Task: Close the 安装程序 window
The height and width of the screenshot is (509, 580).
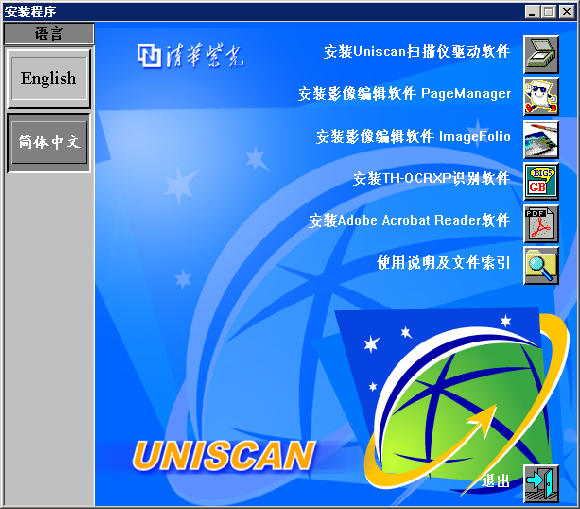Action: coord(566,12)
